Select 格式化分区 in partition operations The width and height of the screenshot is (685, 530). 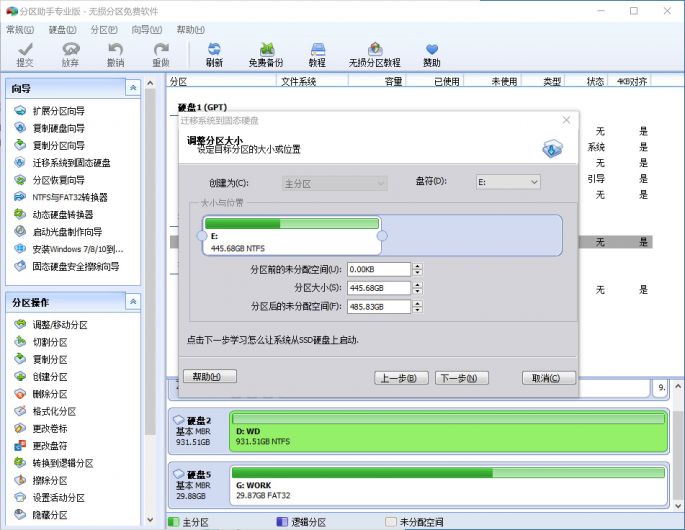pyautogui.click(x=56, y=411)
